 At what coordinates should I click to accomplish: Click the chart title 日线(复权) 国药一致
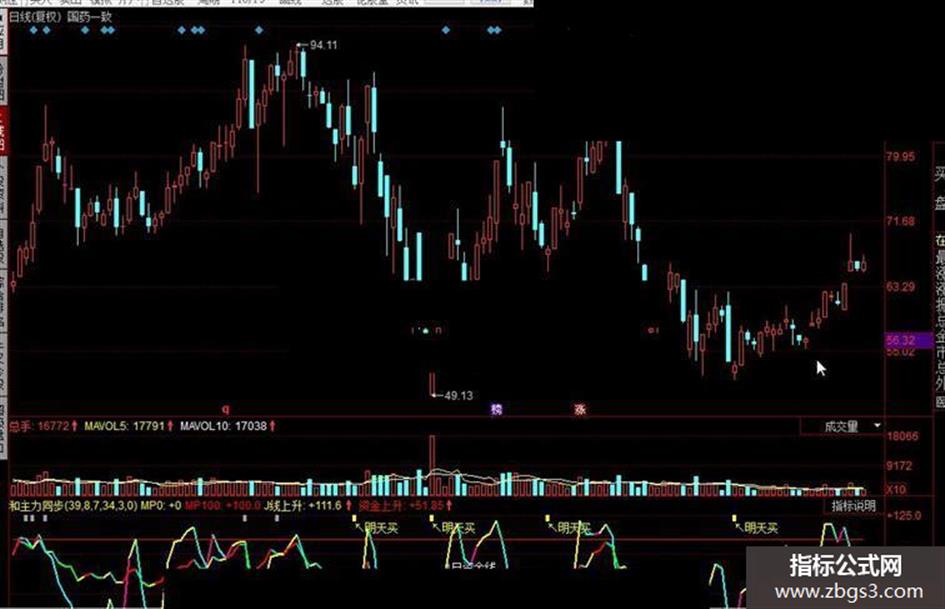(x=60, y=16)
